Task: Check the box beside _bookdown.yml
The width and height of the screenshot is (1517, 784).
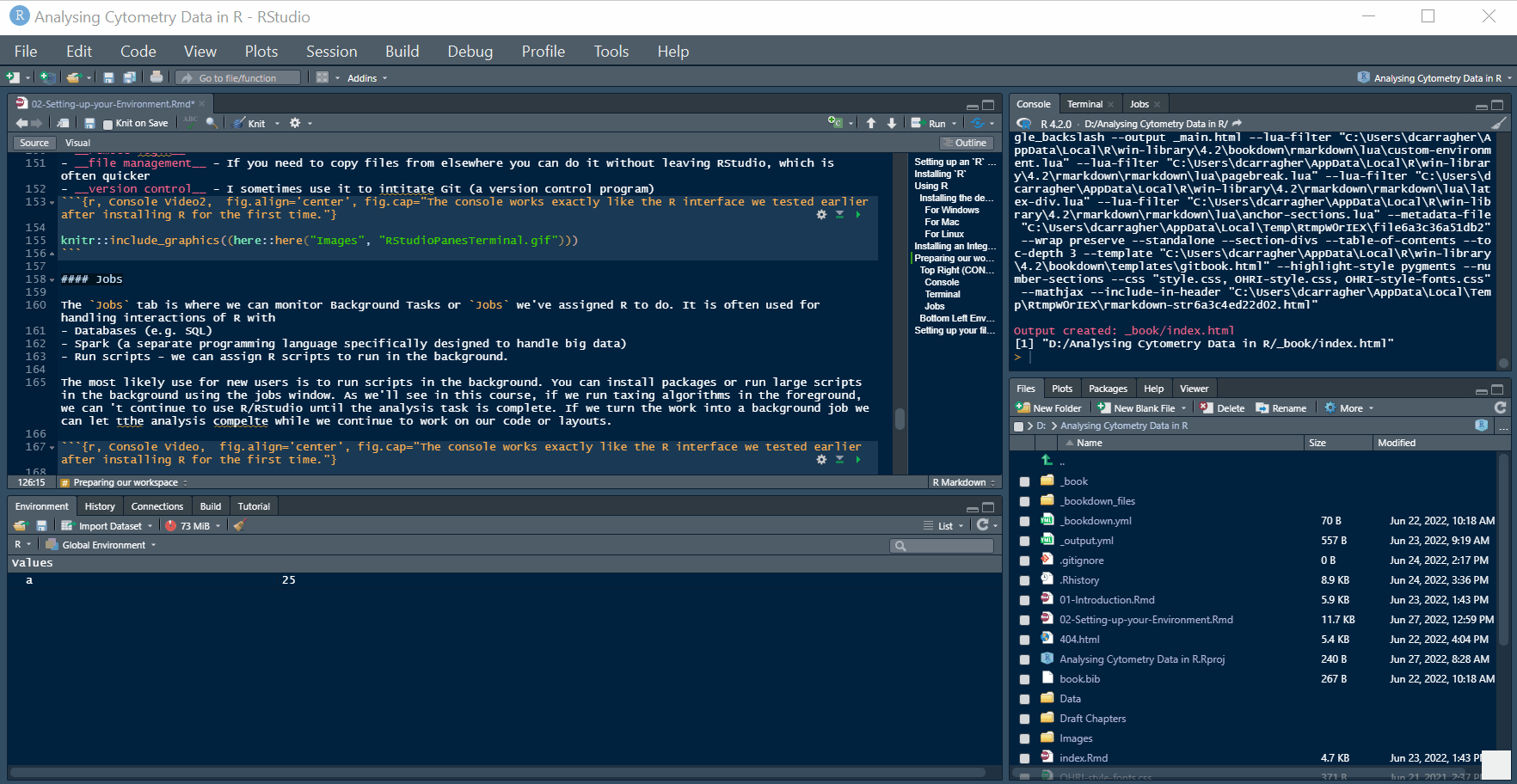Action: pyautogui.click(x=1024, y=521)
